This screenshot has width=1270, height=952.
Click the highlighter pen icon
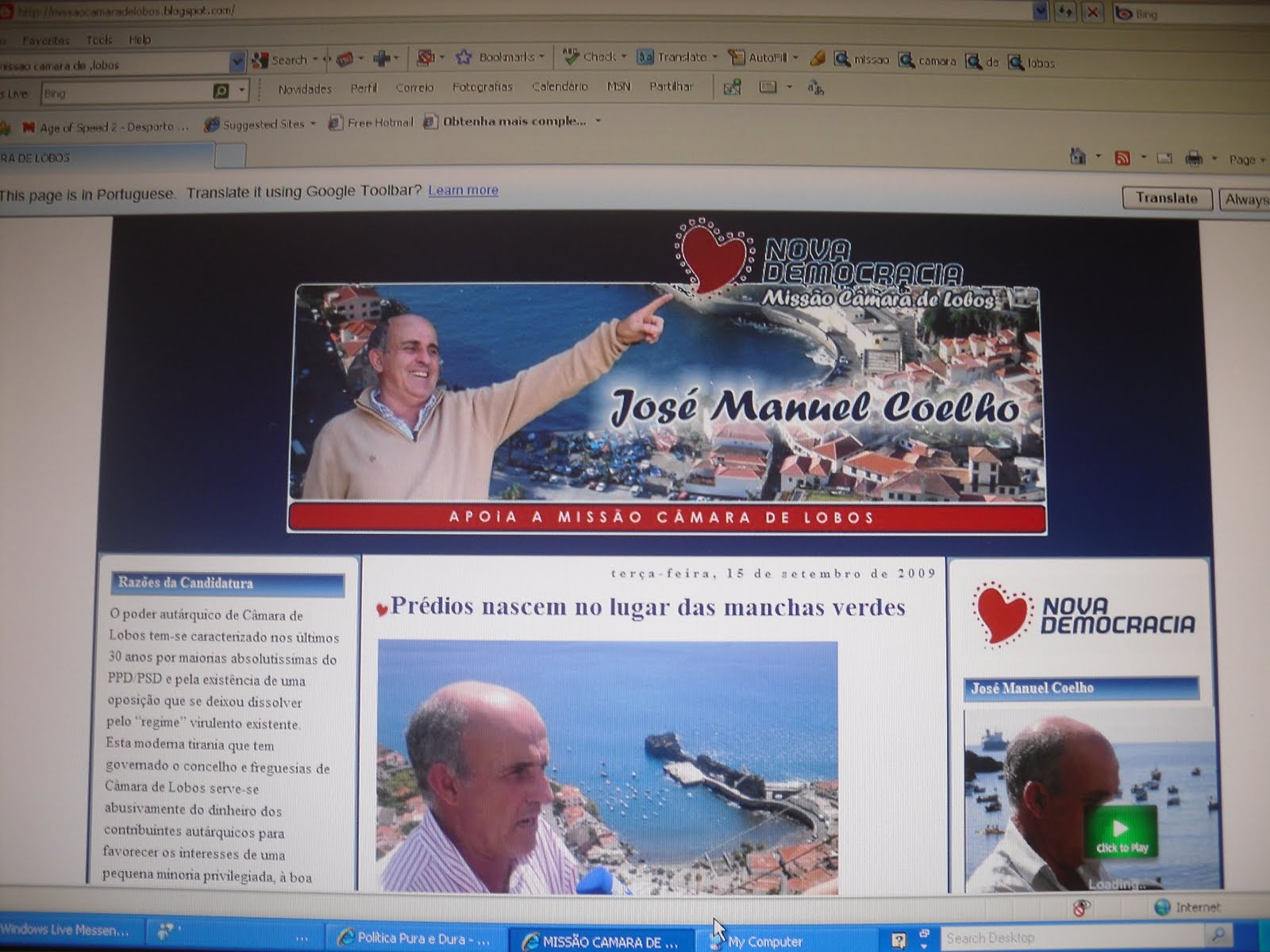click(818, 59)
